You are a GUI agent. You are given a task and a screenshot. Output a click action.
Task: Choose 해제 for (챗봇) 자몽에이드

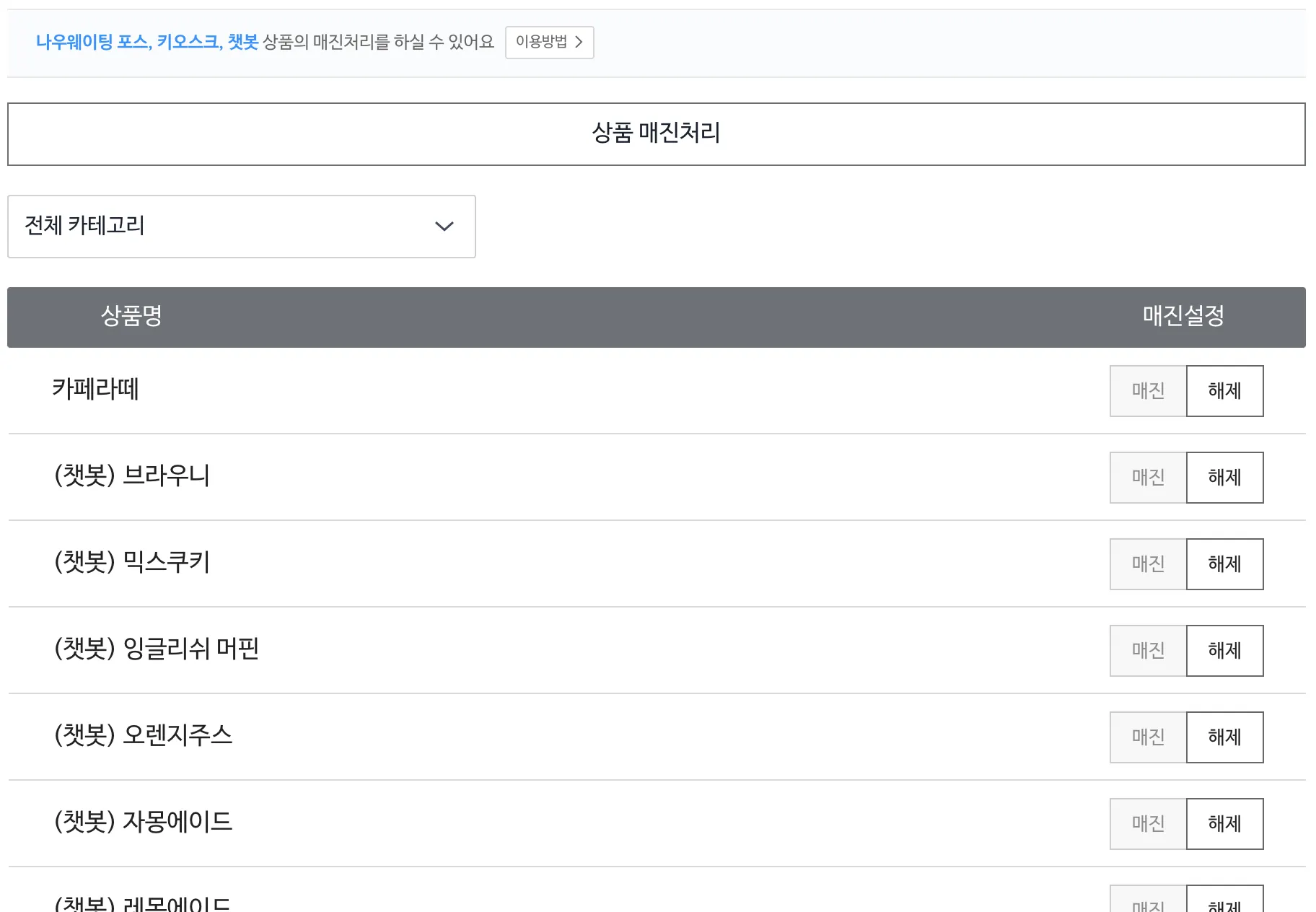1225,824
